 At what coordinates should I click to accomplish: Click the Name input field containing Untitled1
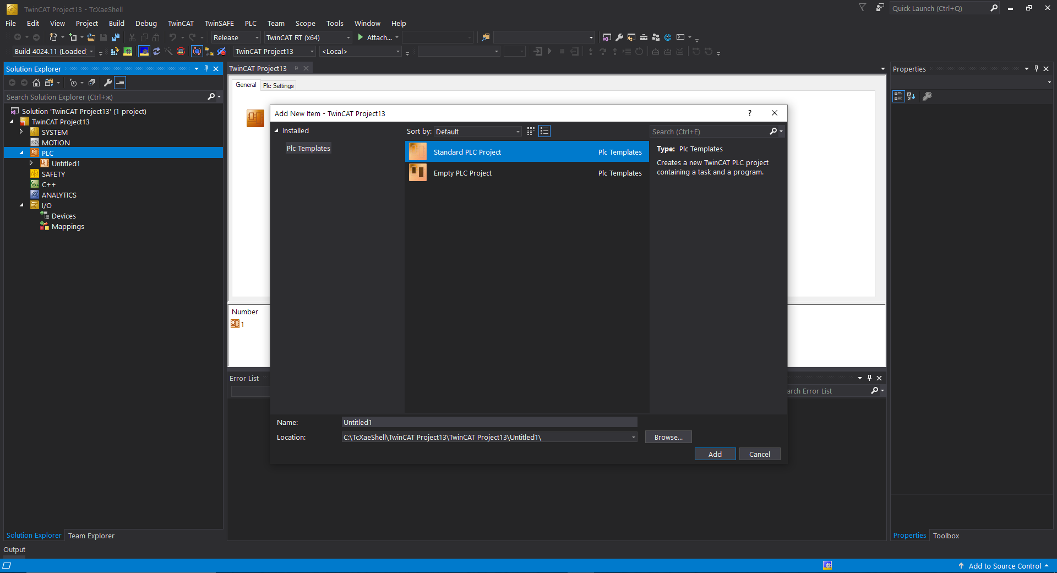(x=489, y=423)
